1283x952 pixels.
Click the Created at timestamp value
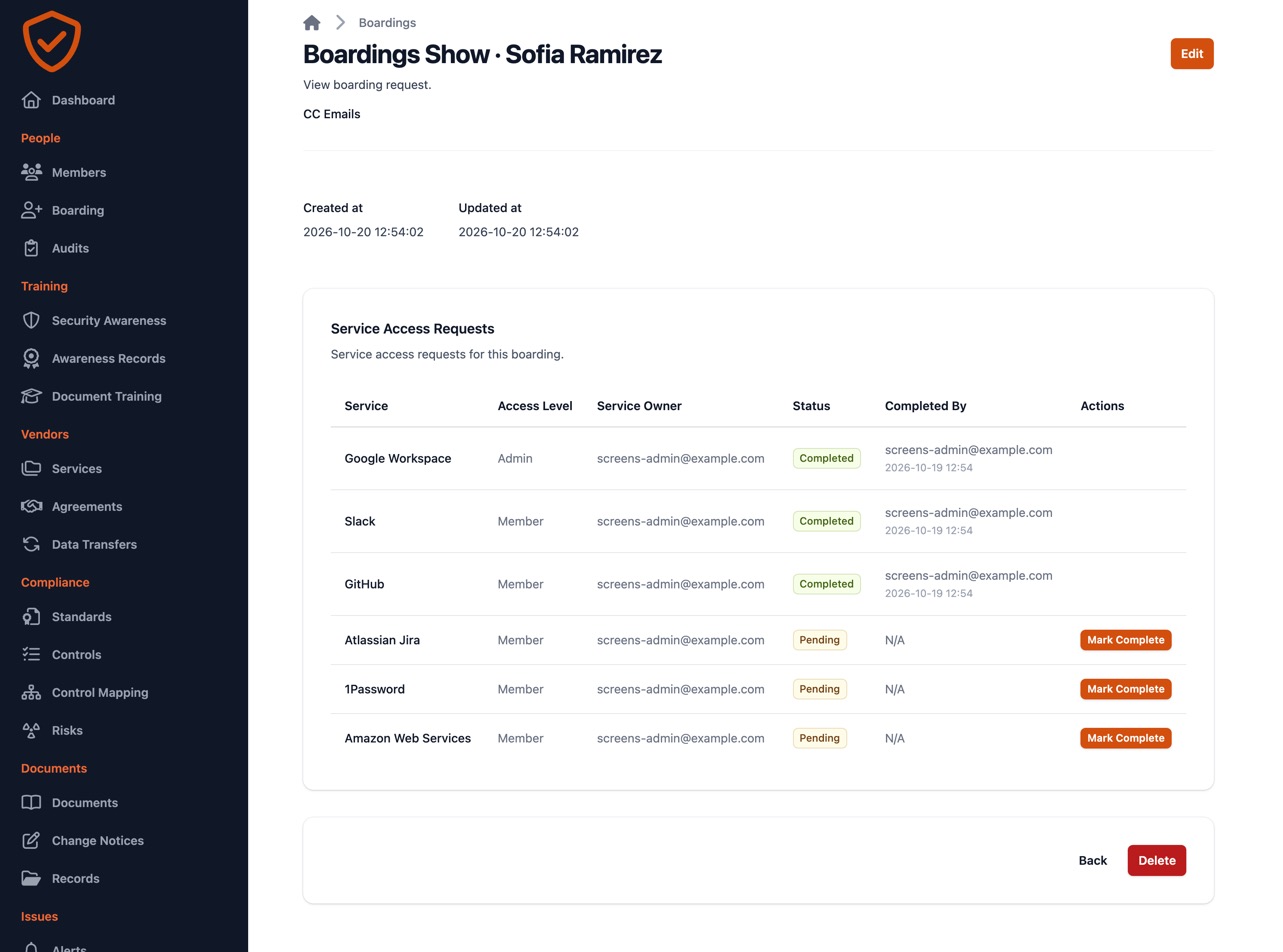click(363, 232)
